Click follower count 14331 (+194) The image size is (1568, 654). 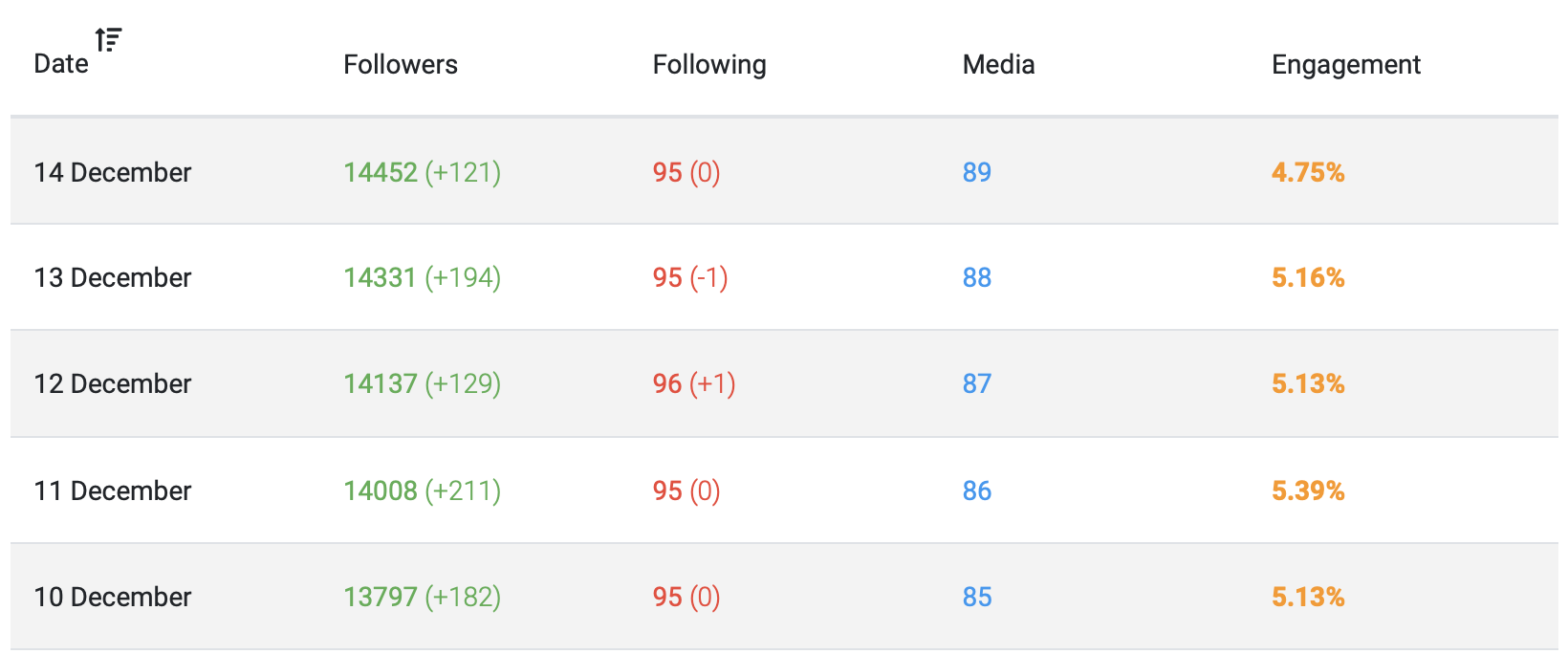[423, 277]
